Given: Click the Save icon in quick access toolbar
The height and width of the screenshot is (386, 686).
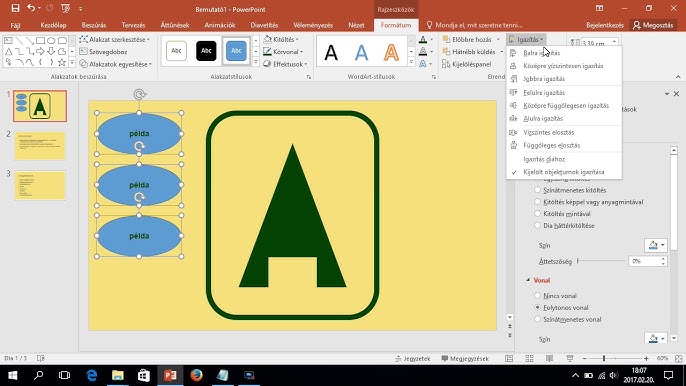Looking at the screenshot, I should tap(15, 8).
